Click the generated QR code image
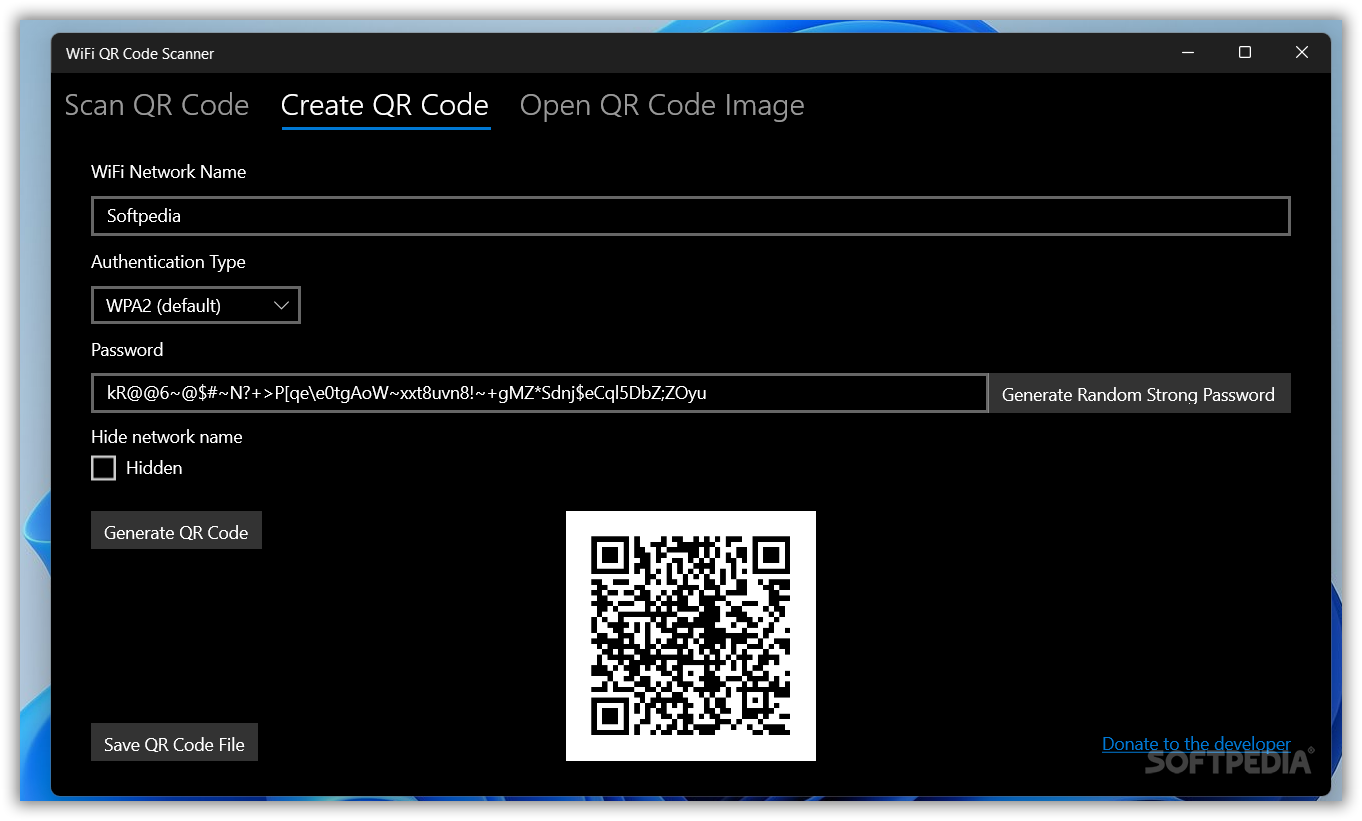This screenshot has height=821, width=1362. [691, 636]
